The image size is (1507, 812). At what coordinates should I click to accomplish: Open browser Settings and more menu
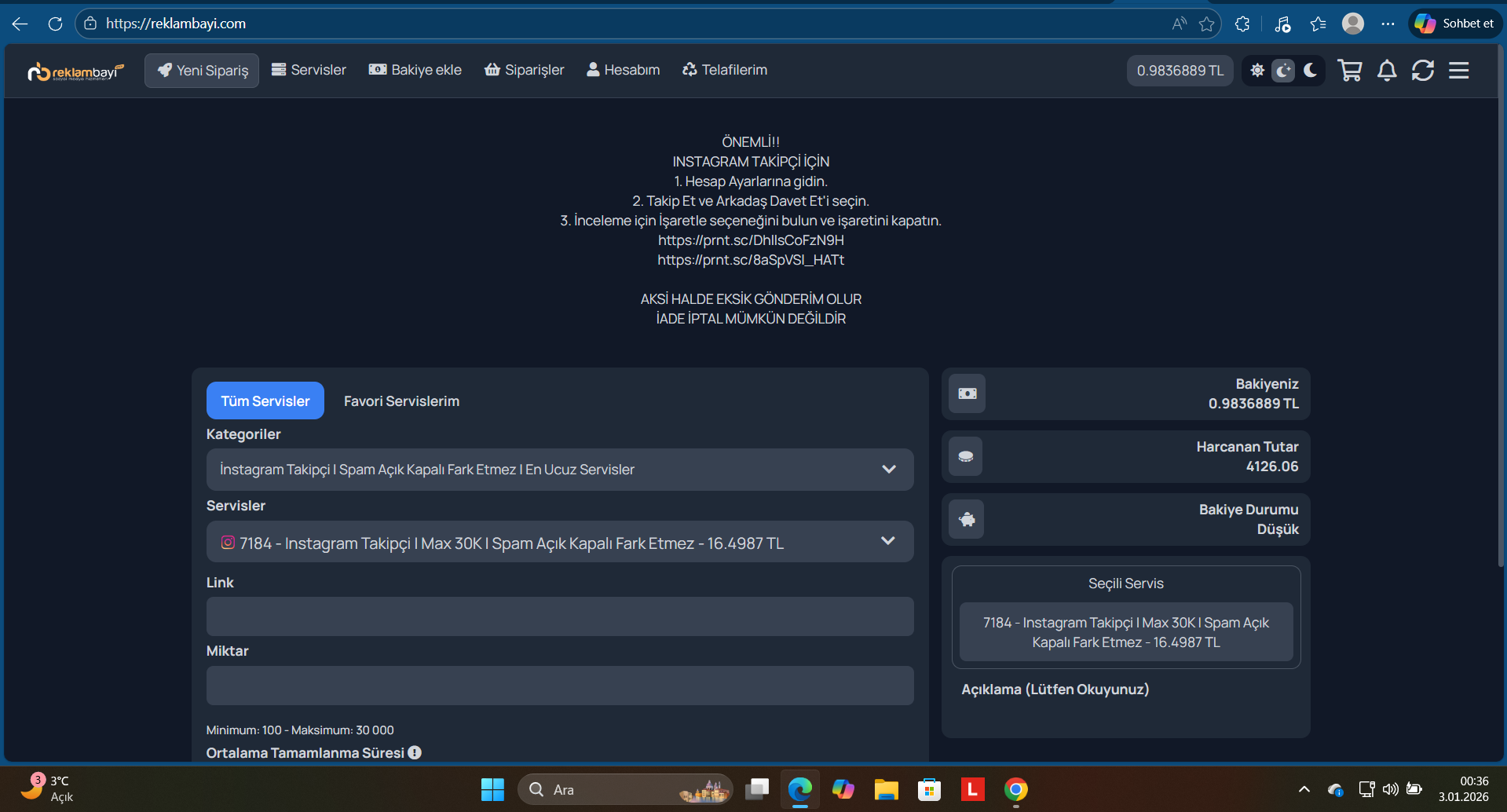(x=1388, y=24)
